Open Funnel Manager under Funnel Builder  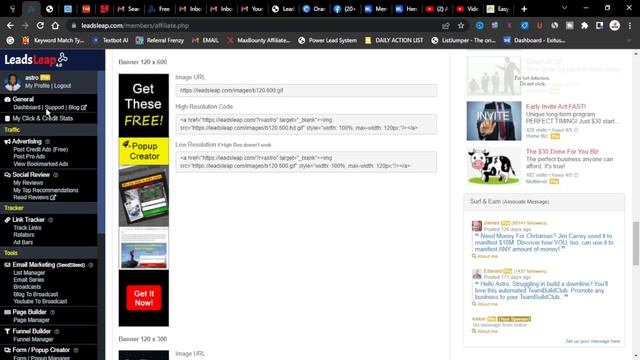33,339
